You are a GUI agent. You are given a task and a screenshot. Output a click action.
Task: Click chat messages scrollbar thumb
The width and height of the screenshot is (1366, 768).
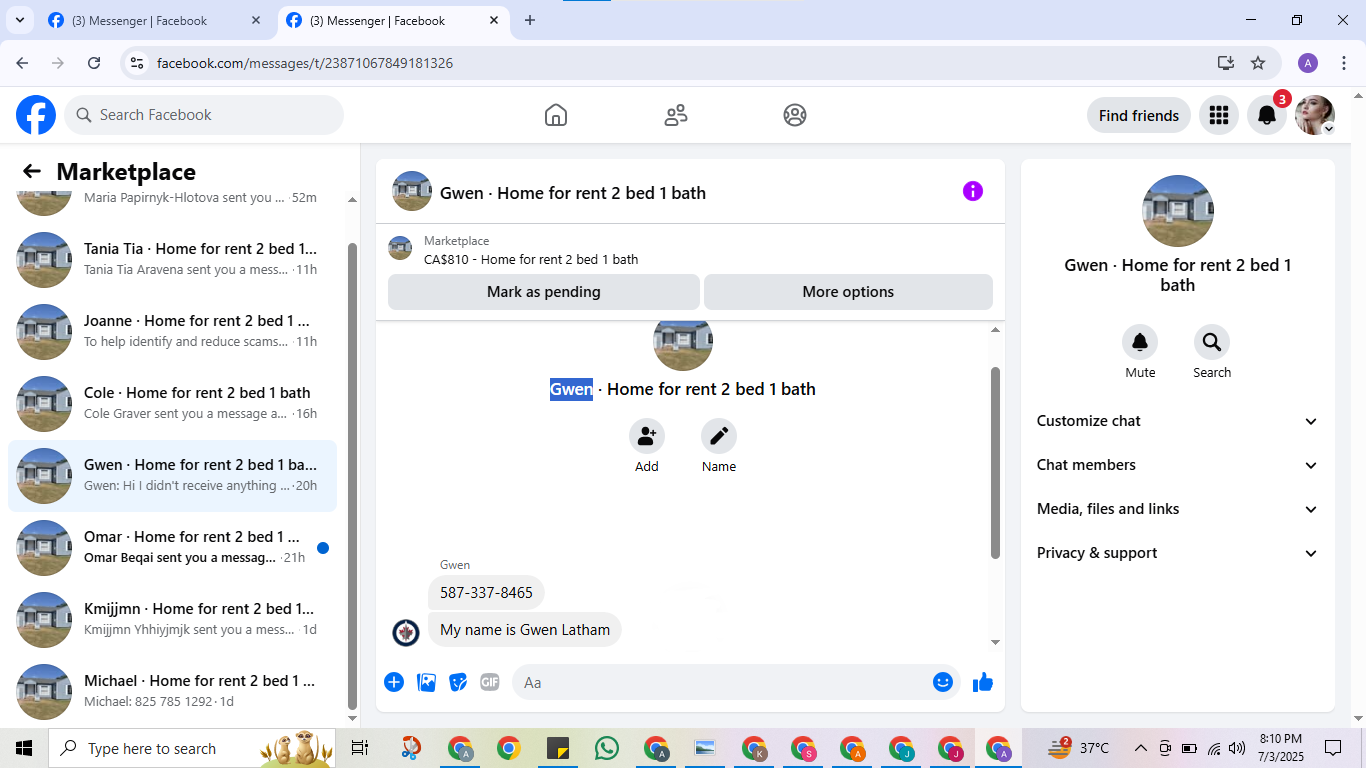[995, 462]
